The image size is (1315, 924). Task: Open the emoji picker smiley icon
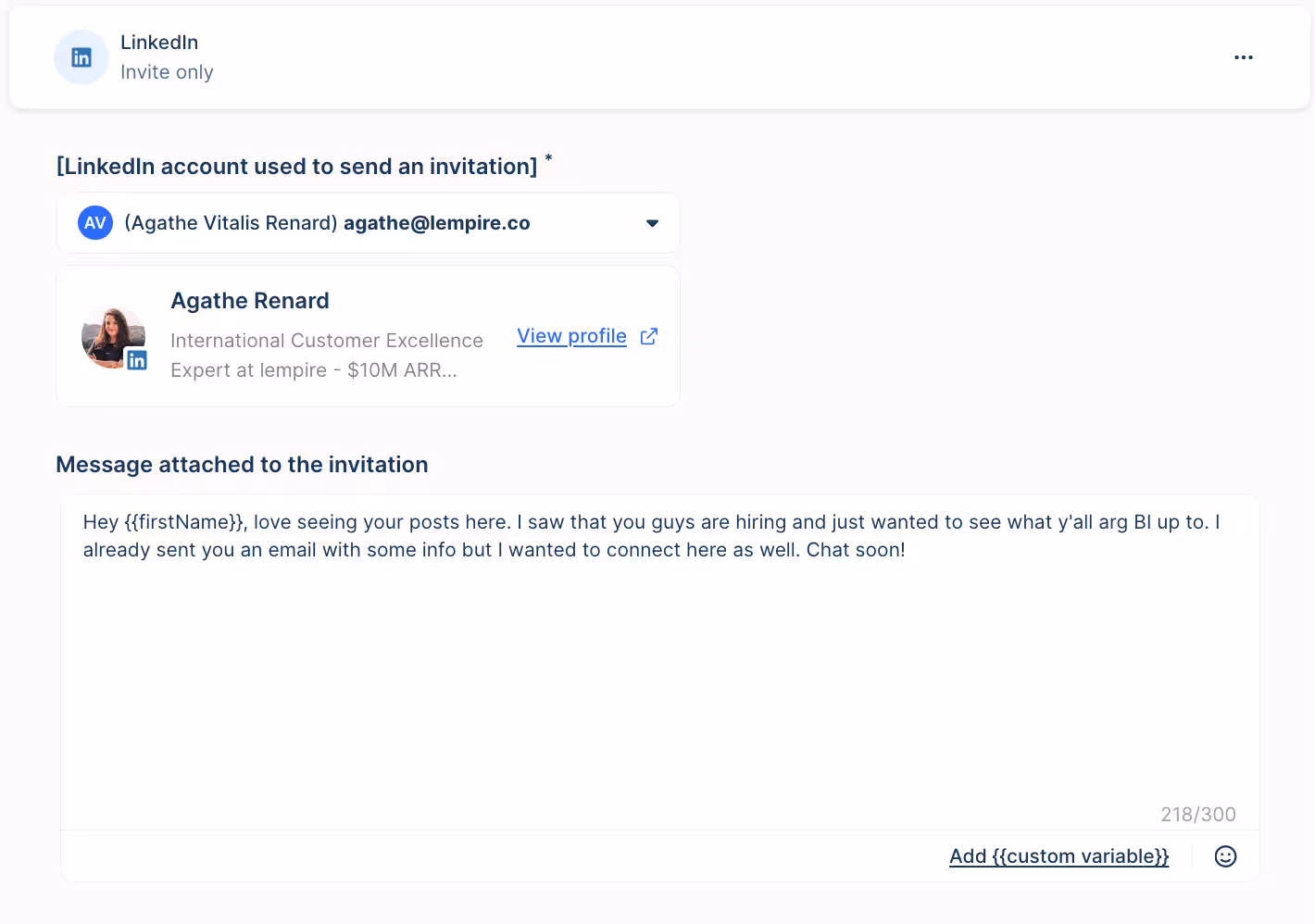(x=1225, y=856)
